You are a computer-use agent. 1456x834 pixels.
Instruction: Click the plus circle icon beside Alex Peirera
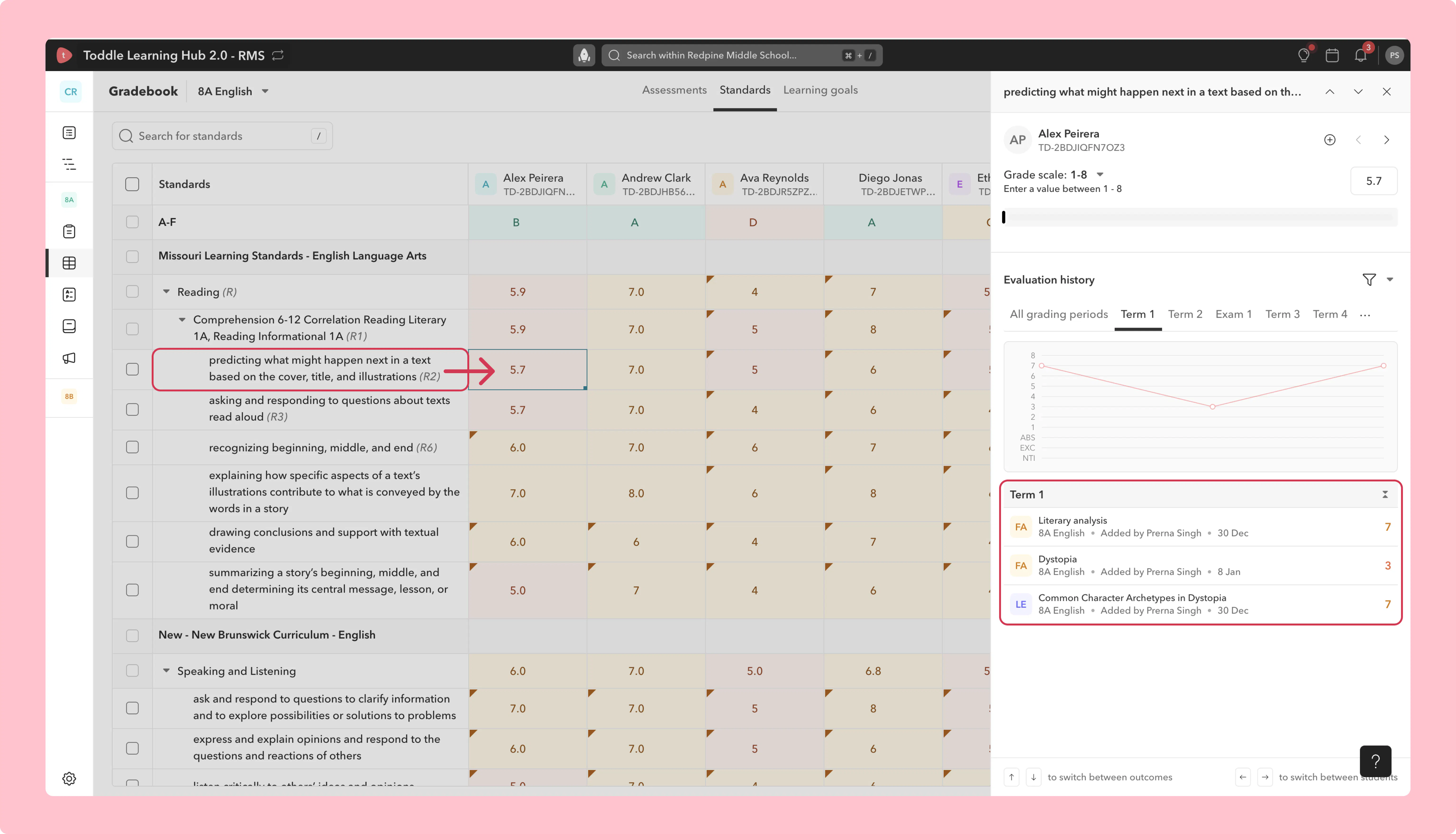pos(1330,140)
